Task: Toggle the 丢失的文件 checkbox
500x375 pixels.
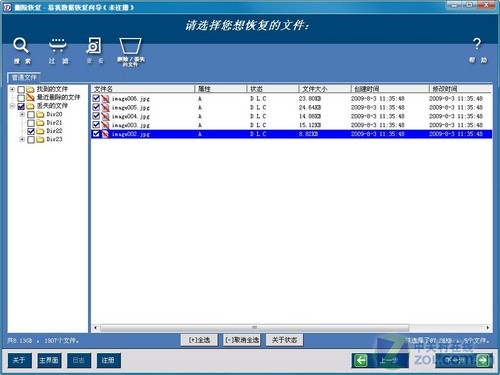Action: (21, 106)
